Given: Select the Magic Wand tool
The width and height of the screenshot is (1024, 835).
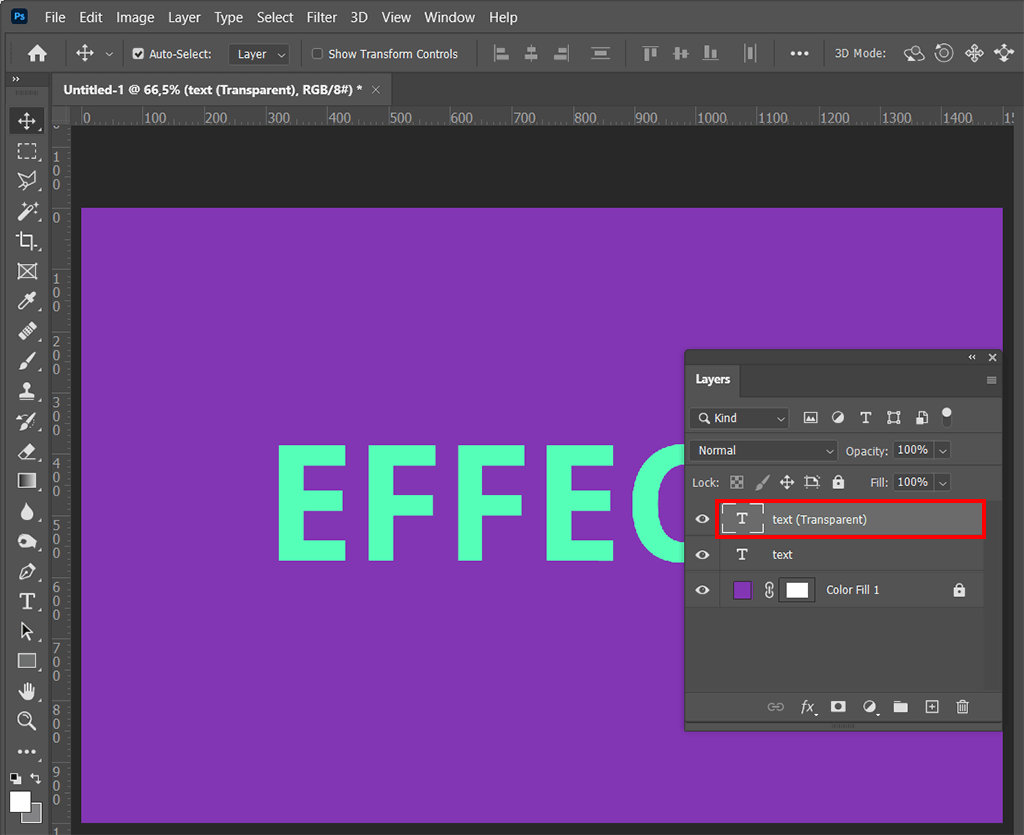Looking at the screenshot, I should (27, 211).
